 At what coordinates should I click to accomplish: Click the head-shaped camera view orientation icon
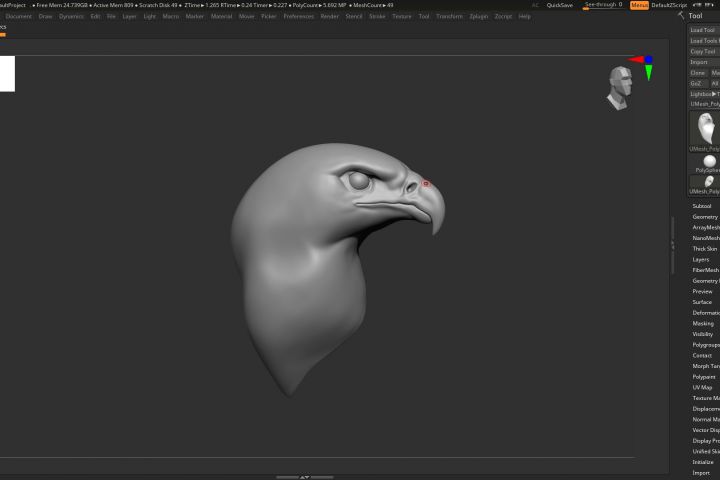618,87
